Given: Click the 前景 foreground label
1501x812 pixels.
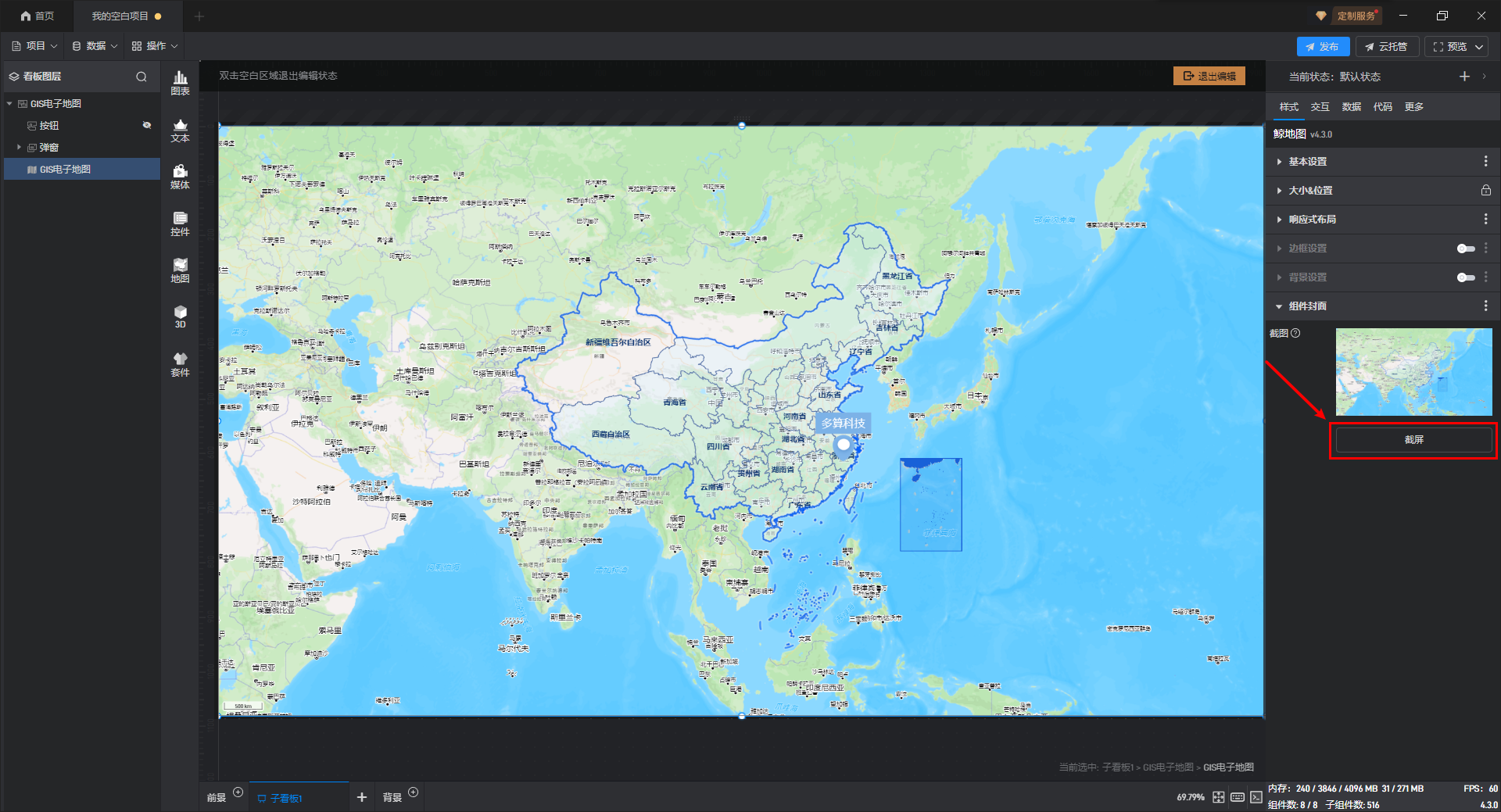Looking at the screenshot, I should (x=217, y=798).
